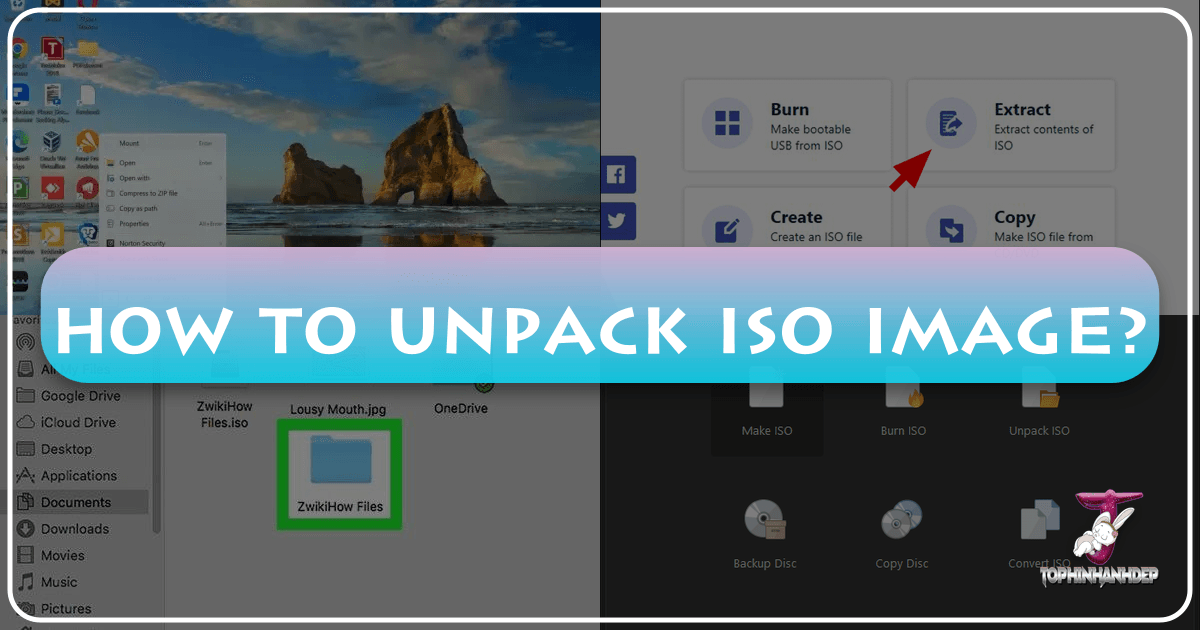Screen dimensions: 1200x630
Task: Select Compress to ZIP file
Action: point(148,193)
